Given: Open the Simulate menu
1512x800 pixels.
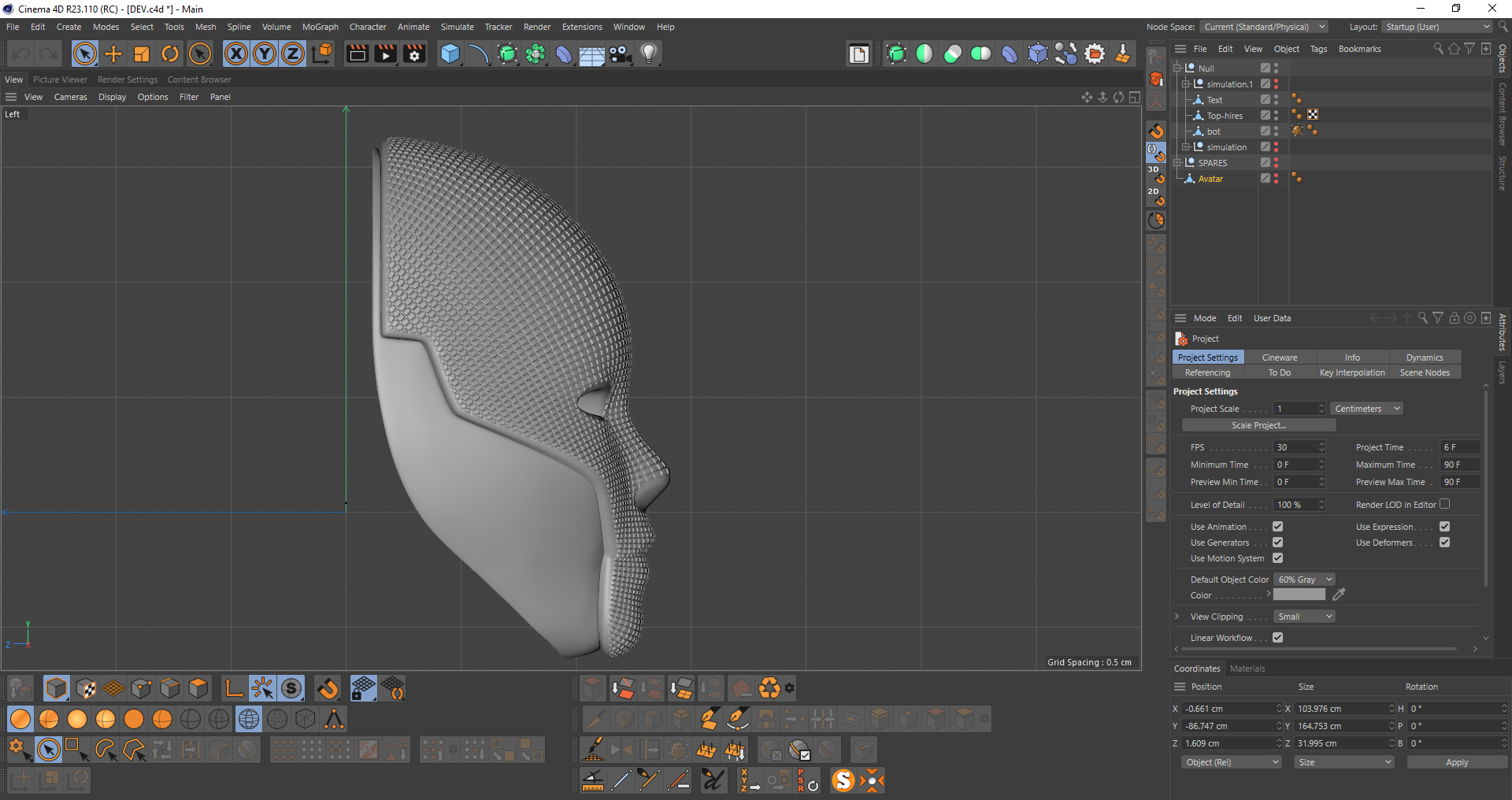Looking at the screenshot, I should pyautogui.click(x=458, y=27).
